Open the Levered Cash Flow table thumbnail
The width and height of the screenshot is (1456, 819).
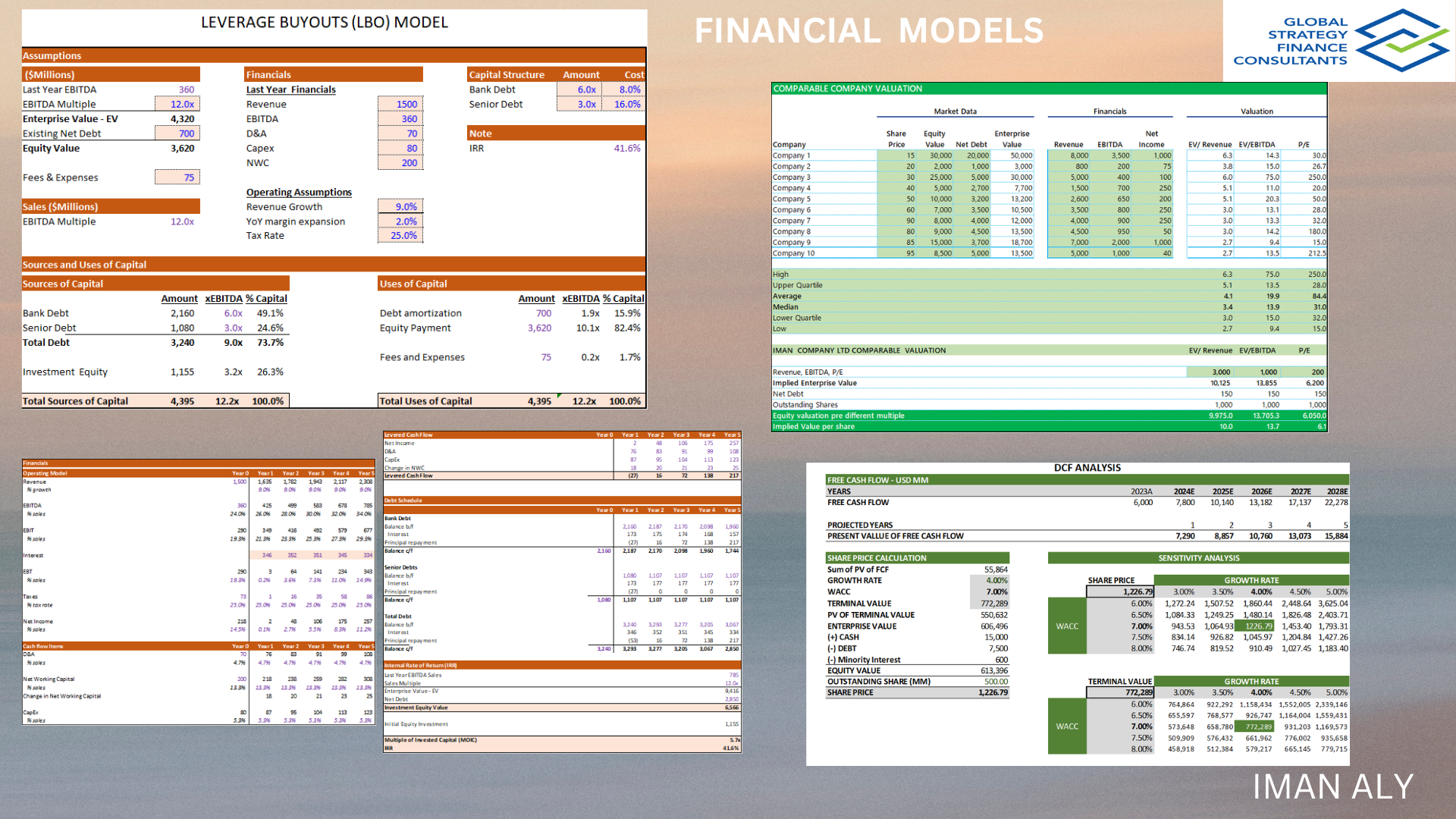click(562, 455)
